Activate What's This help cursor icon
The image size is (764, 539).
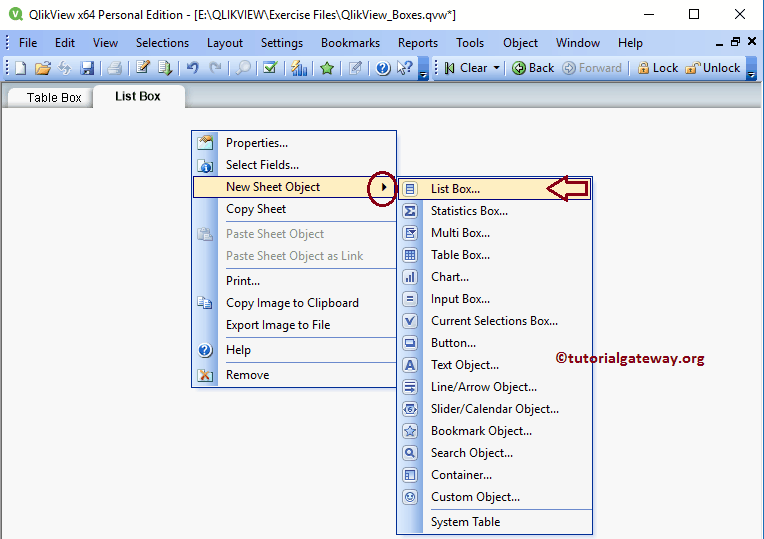click(x=404, y=68)
